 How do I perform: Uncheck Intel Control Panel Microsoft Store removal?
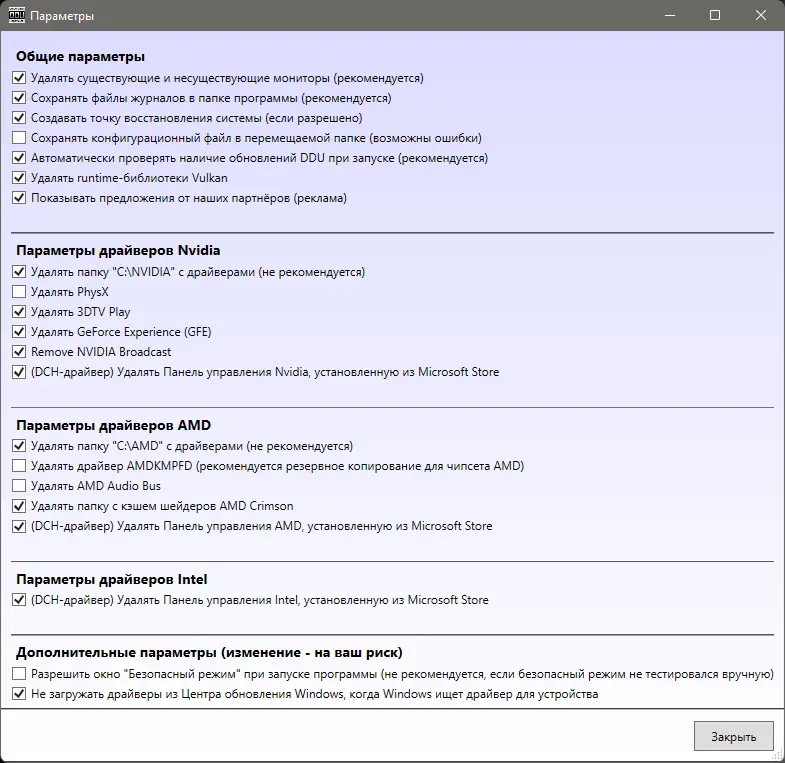19,600
